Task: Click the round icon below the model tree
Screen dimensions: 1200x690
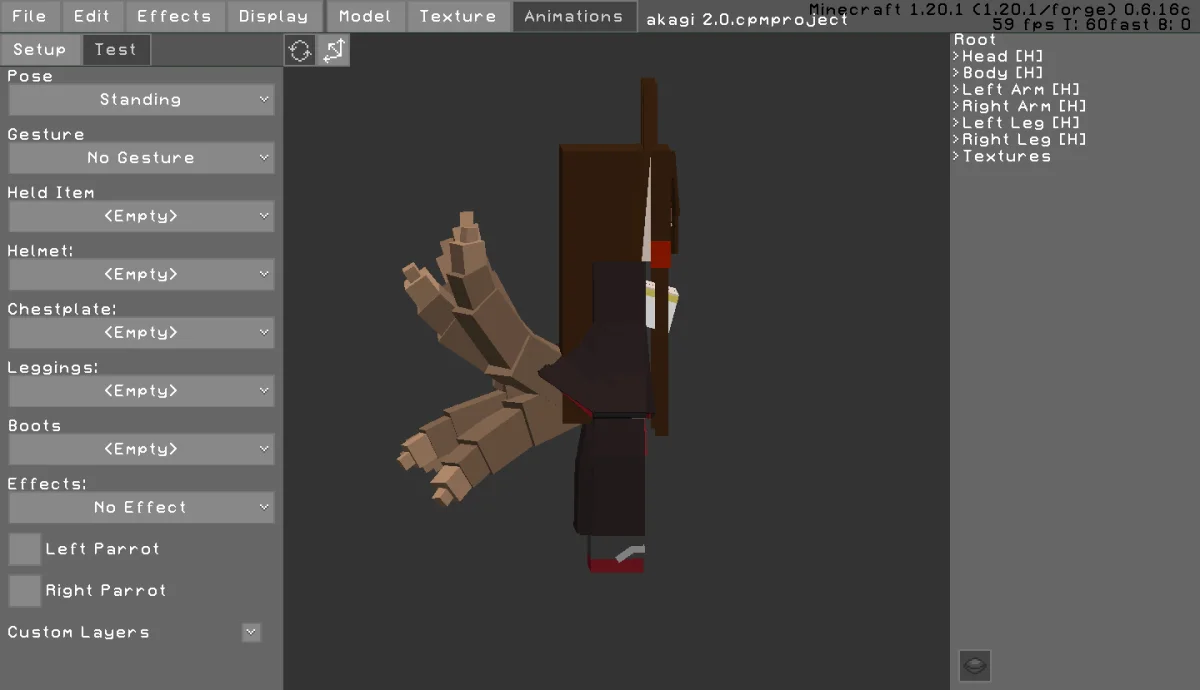Action: (x=975, y=665)
